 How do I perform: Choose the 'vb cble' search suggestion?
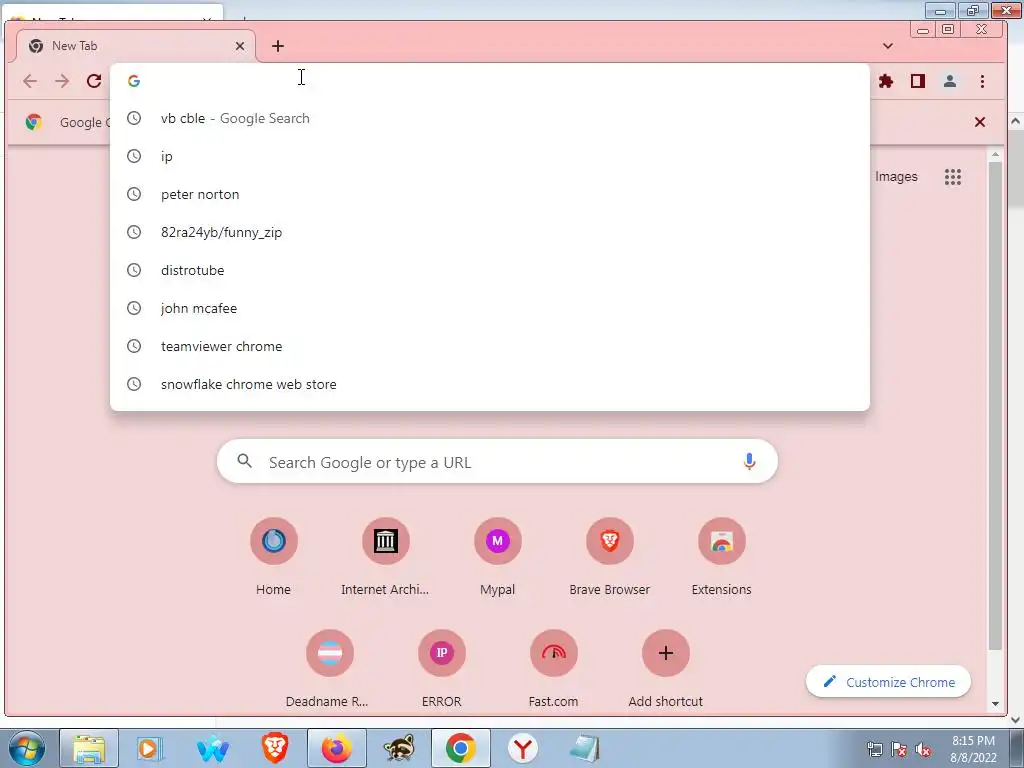[490, 118]
